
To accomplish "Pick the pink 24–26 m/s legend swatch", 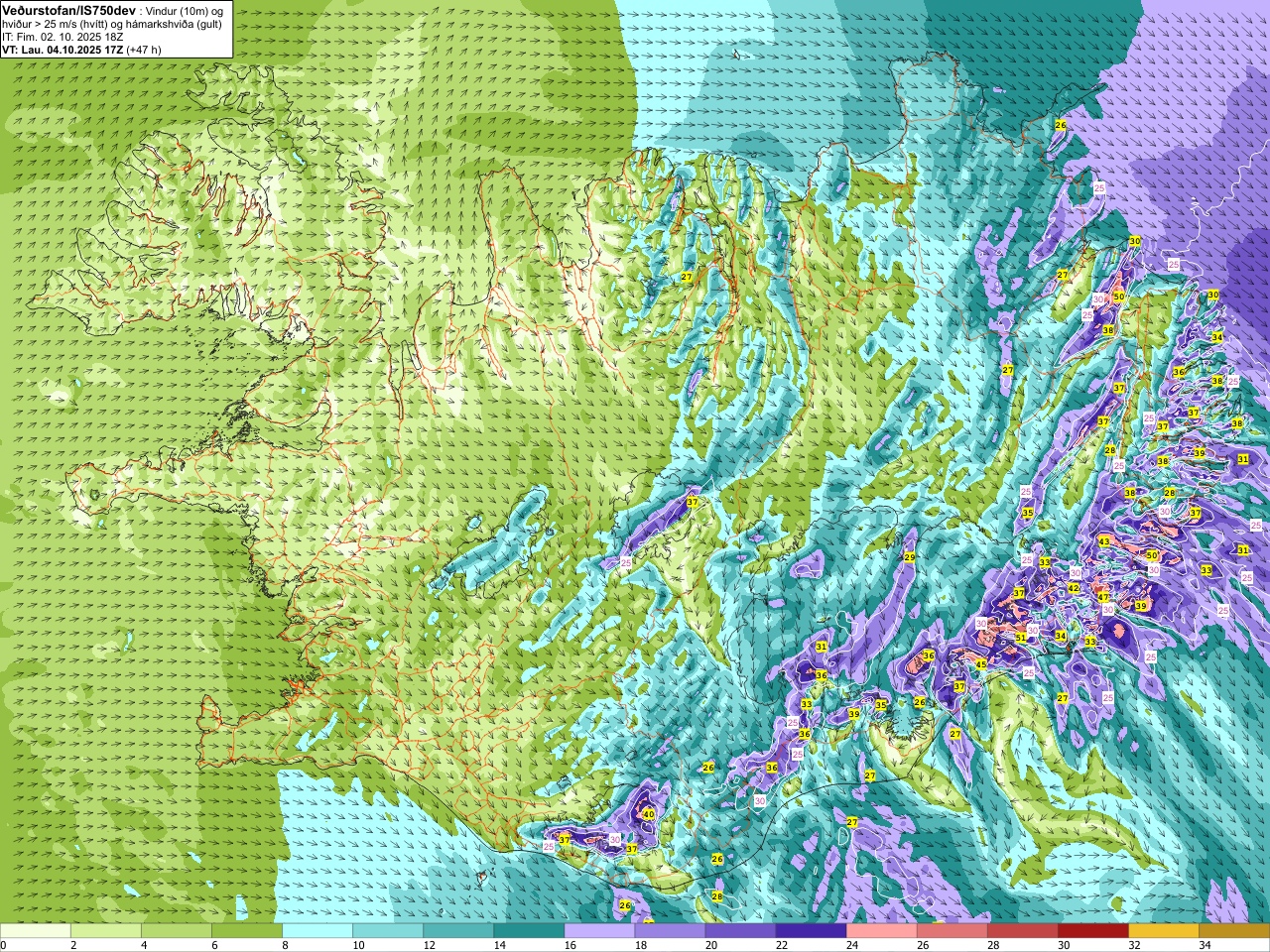I will pyautogui.click(x=881, y=931).
